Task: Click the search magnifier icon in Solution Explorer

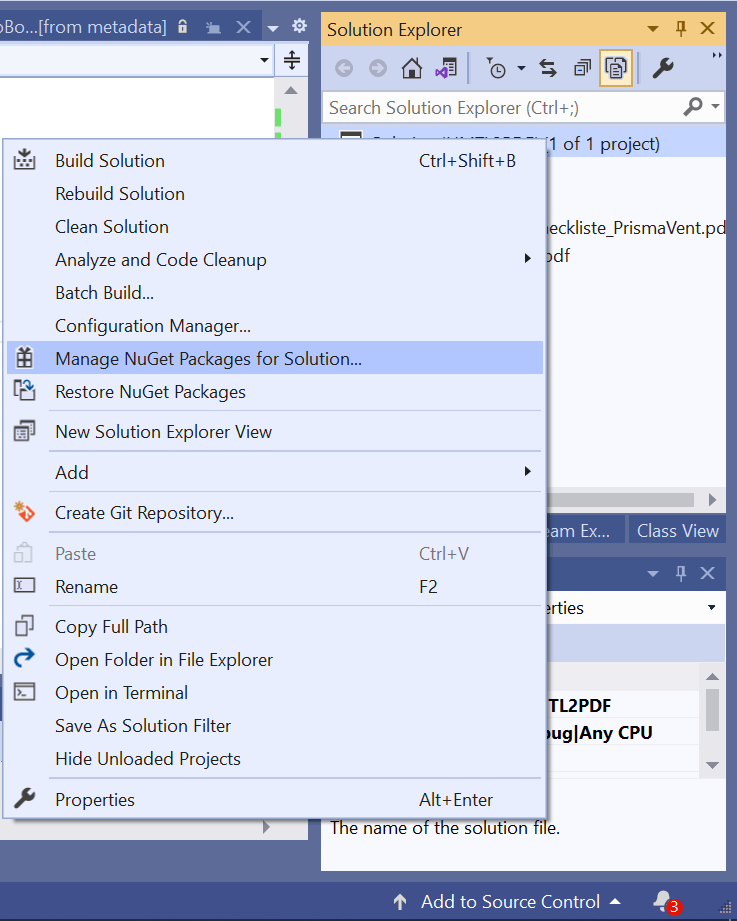Action: 694,107
